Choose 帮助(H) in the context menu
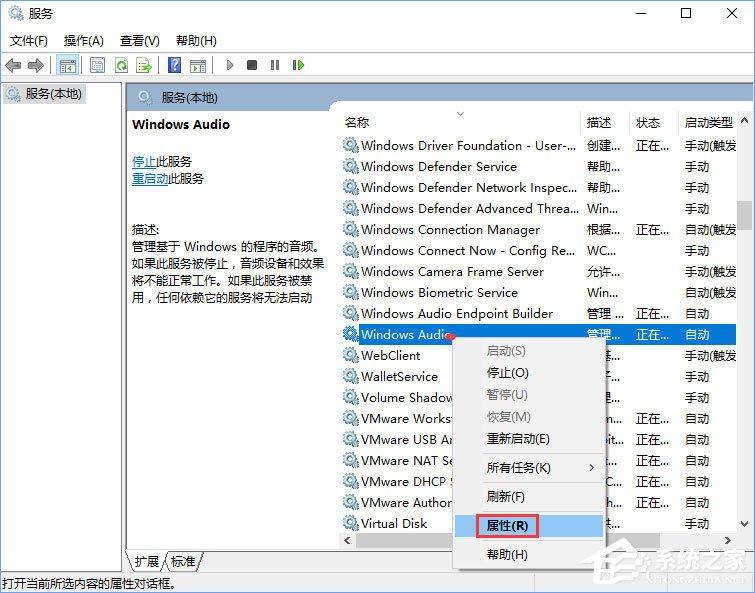This screenshot has height=593, width=755. pyautogui.click(x=529, y=554)
